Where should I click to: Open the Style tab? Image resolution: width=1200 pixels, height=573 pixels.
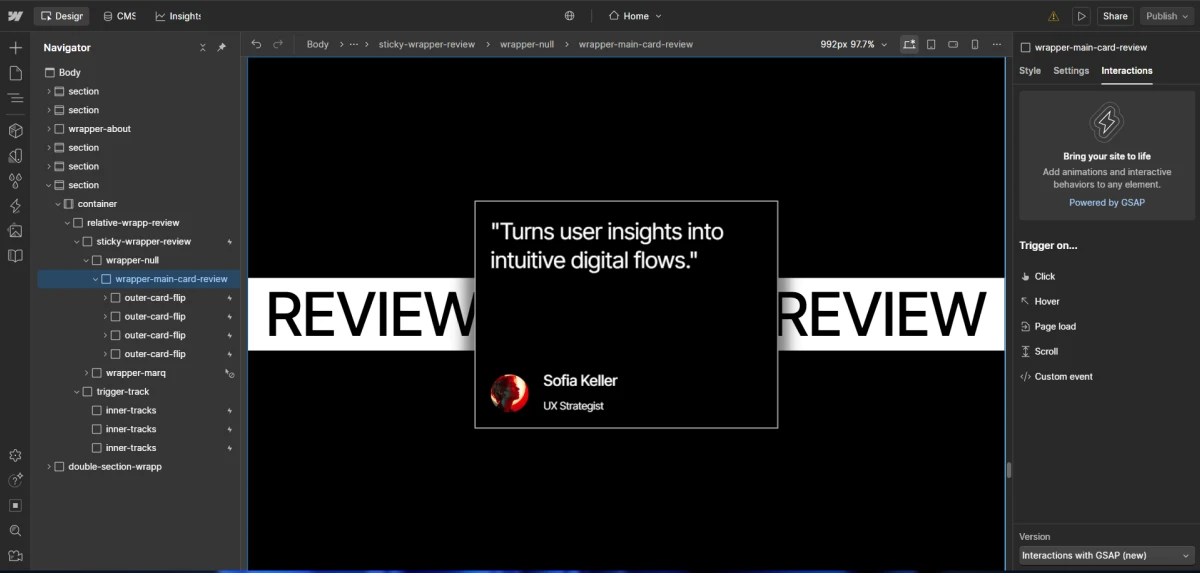point(1030,71)
